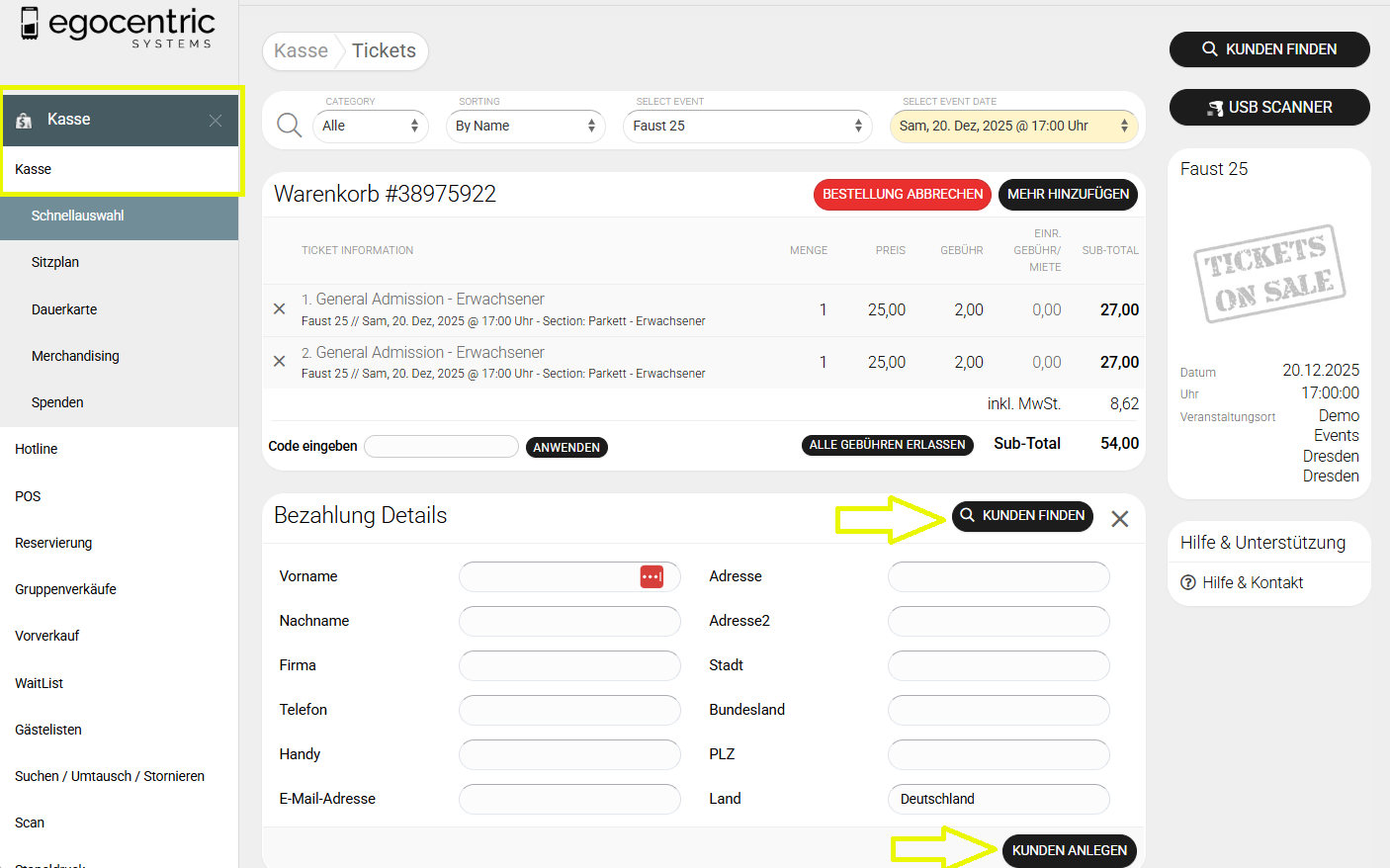Open the Hilfe & Kontakt help link
Screen dimensions: 1390x868
coord(1252,583)
